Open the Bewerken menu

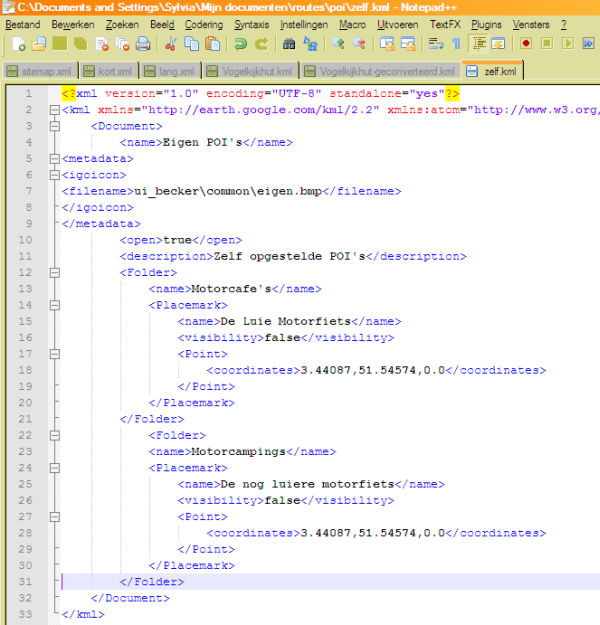tap(73, 25)
